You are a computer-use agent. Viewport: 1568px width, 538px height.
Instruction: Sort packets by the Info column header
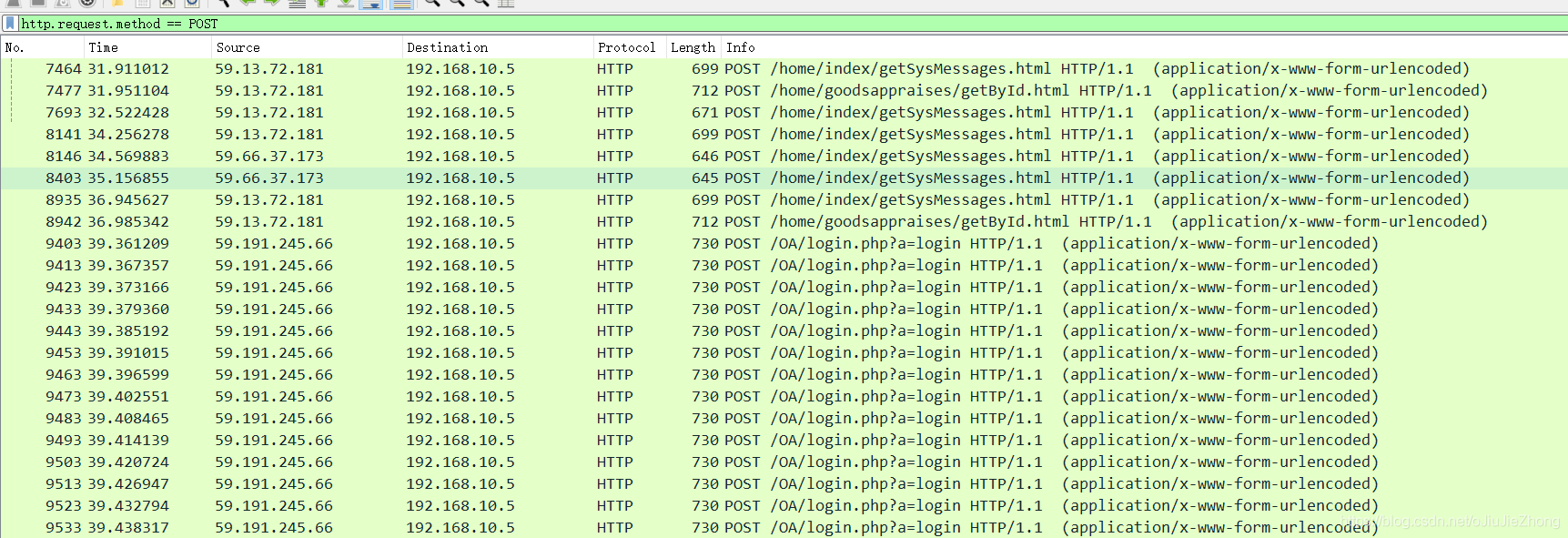coord(1144,47)
